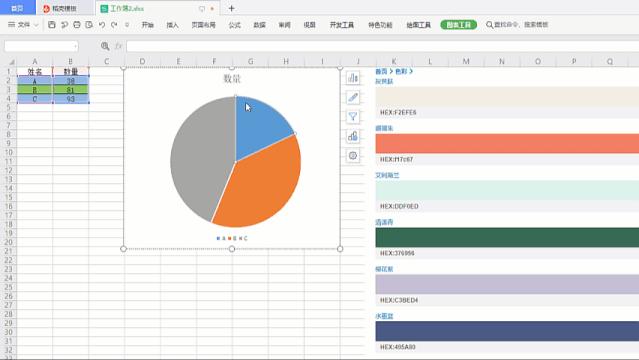Open the Chart Elements button beside the chart

353,77
